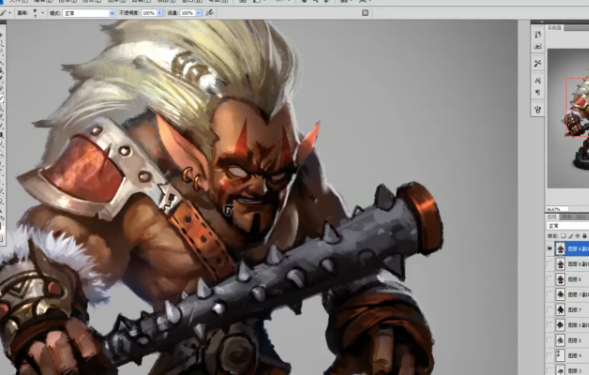Show the 图层 4 layer visibility

[x=550, y=355]
